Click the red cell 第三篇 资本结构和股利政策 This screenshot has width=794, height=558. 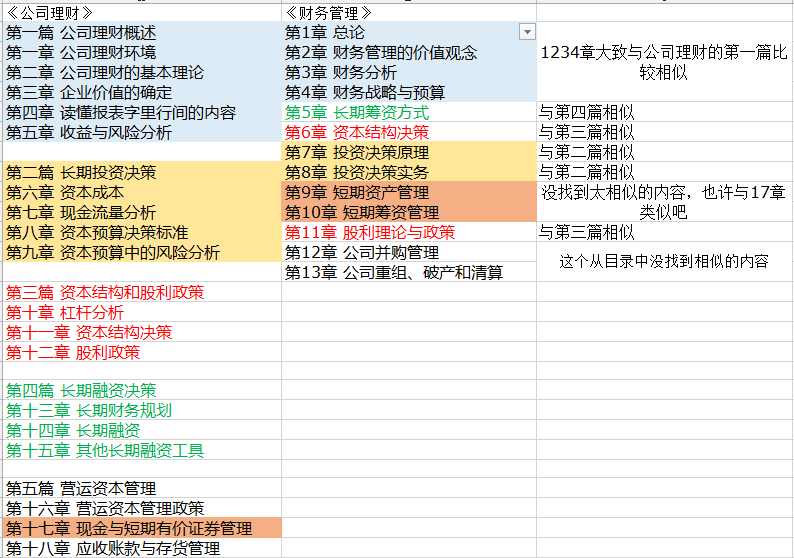click(x=142, y=292)
